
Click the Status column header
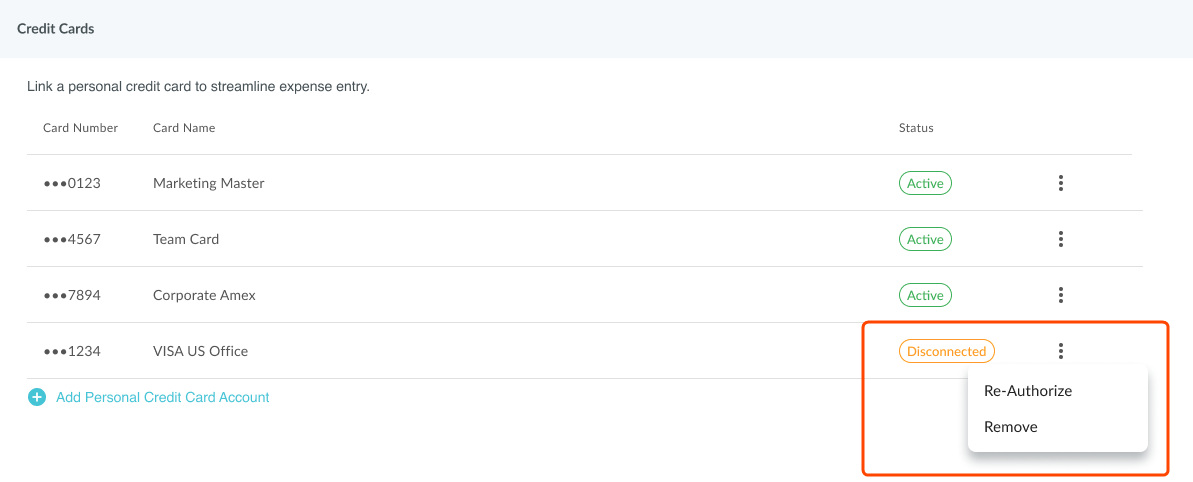click(916, 128)
